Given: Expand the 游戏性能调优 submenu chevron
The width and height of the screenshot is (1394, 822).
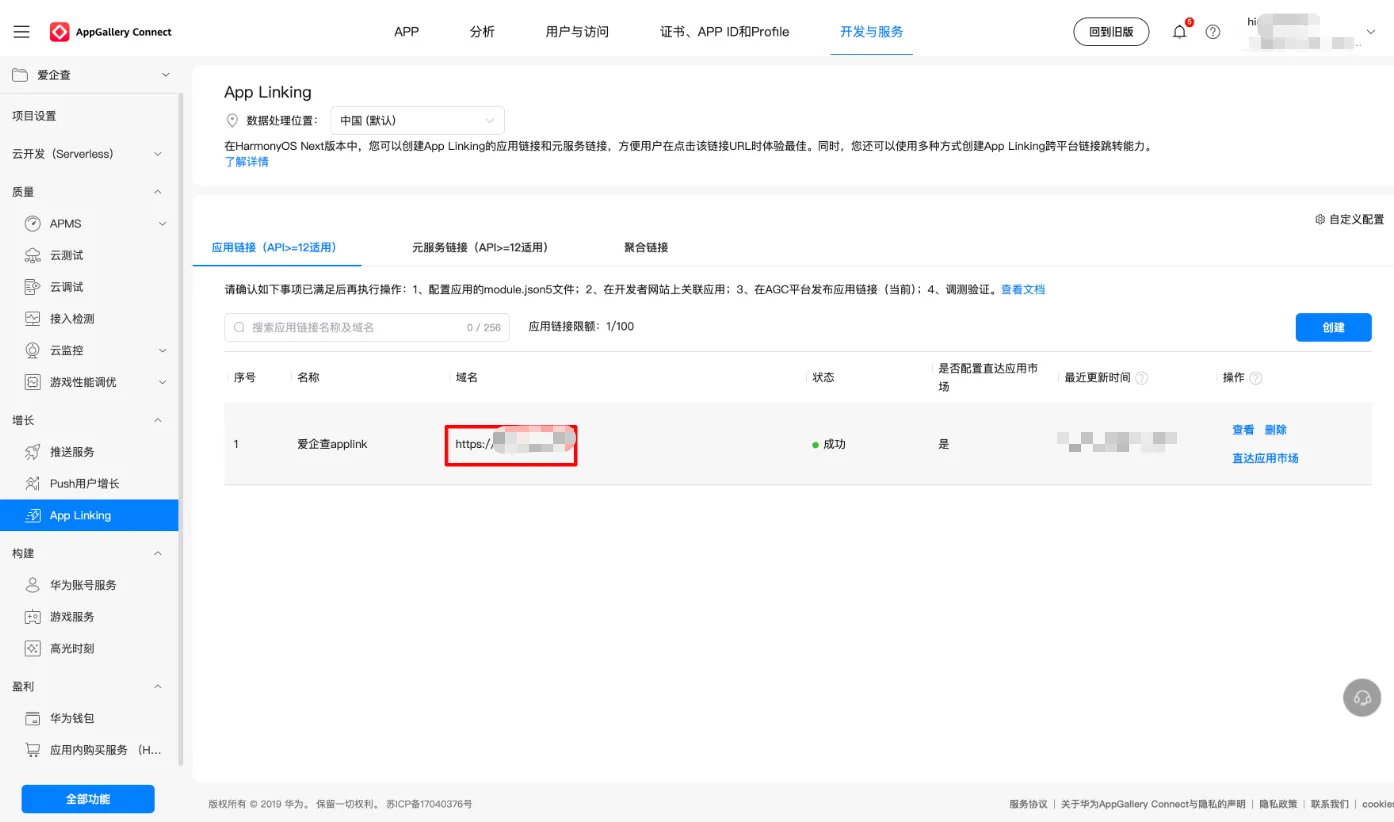Looking at the screenshot, I should (x=163, y=382).
